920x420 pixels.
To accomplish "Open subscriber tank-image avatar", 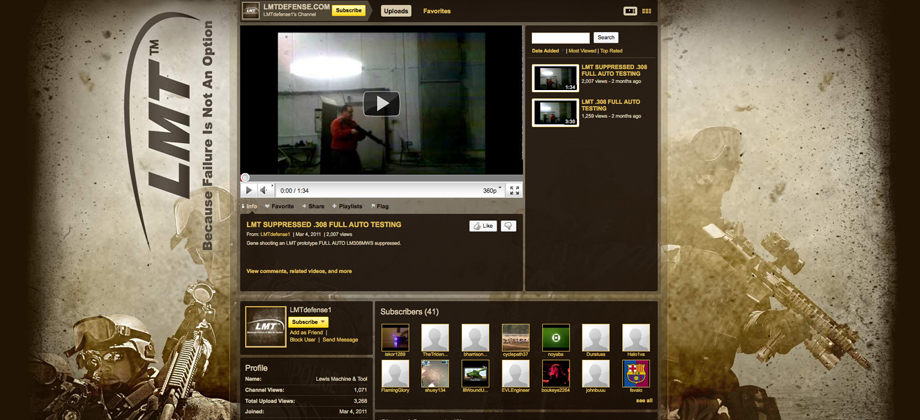I will [x=475, y=374].
